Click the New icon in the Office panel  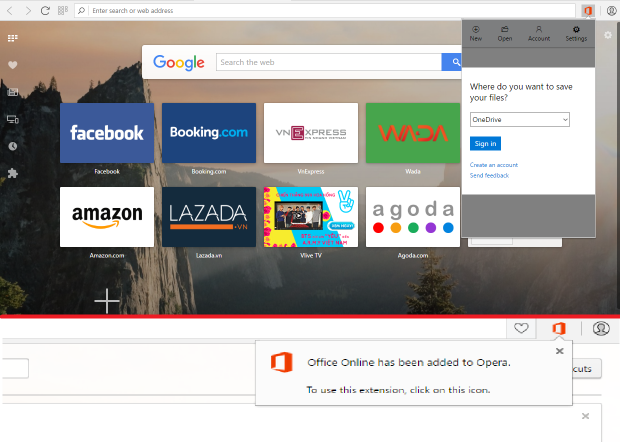(475, 33)
